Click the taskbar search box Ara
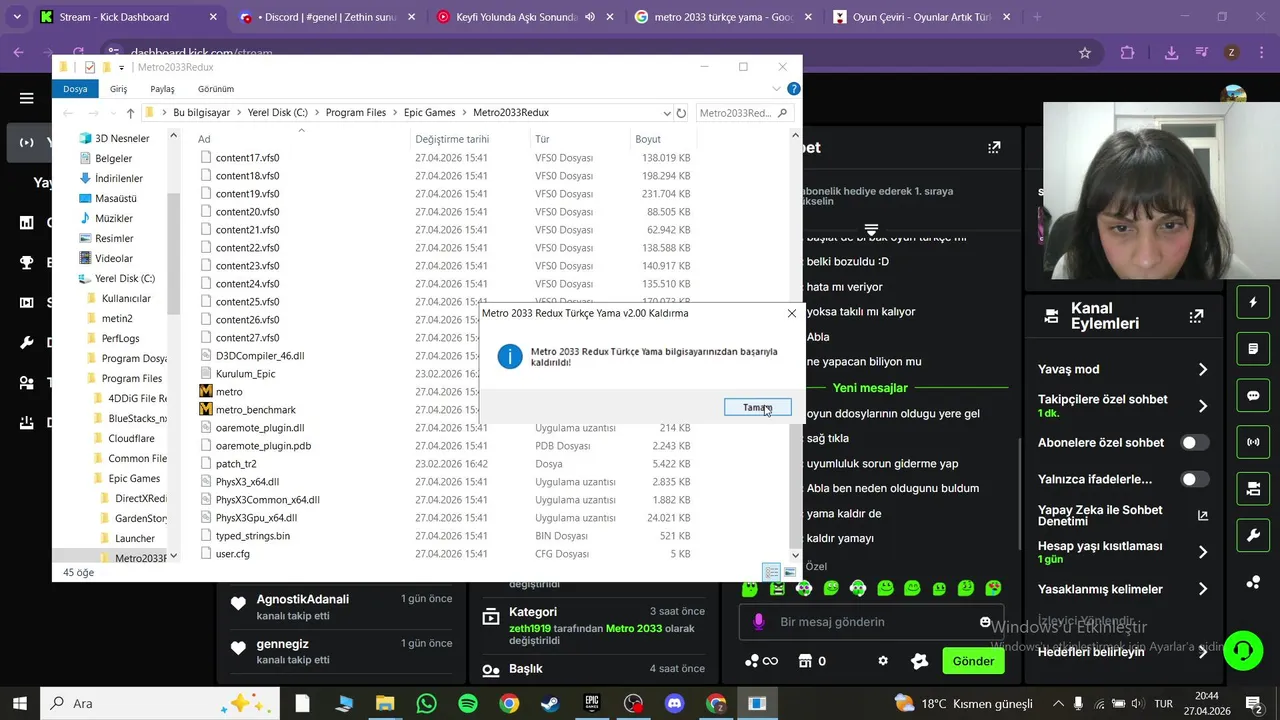The height and width of the screenshot is (720, 1280). [162, 703]
